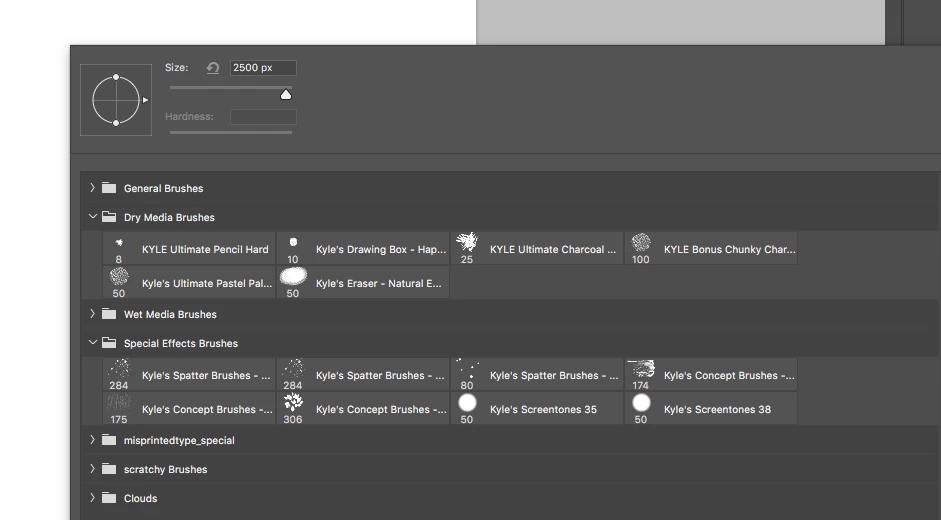Click the top roundness dot on brush preview

click(116, 77)
